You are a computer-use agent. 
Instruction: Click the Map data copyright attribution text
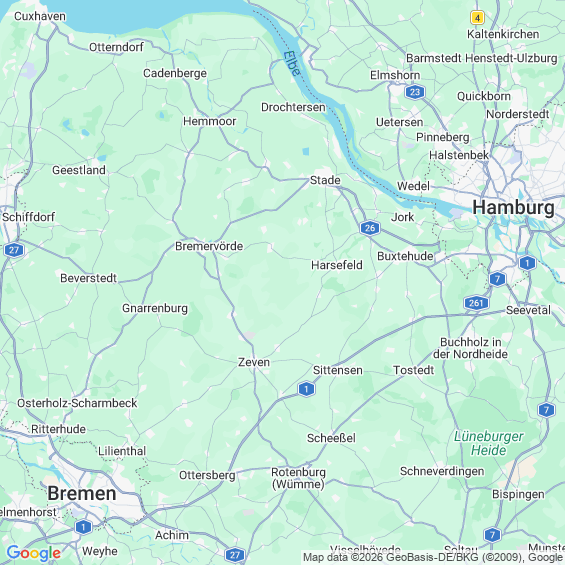click(433, 557)
